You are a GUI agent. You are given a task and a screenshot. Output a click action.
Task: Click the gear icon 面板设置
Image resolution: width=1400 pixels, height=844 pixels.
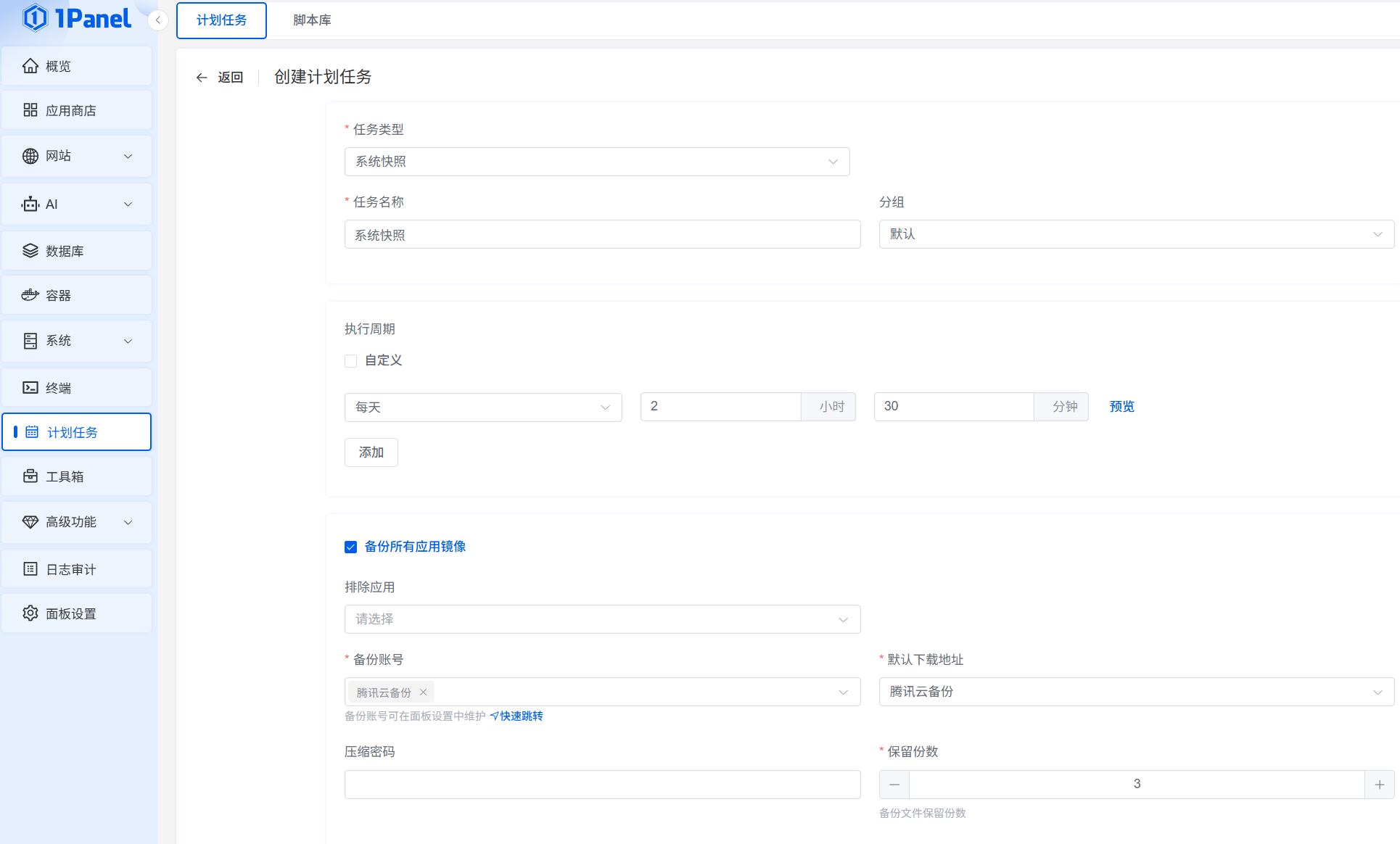30,613
